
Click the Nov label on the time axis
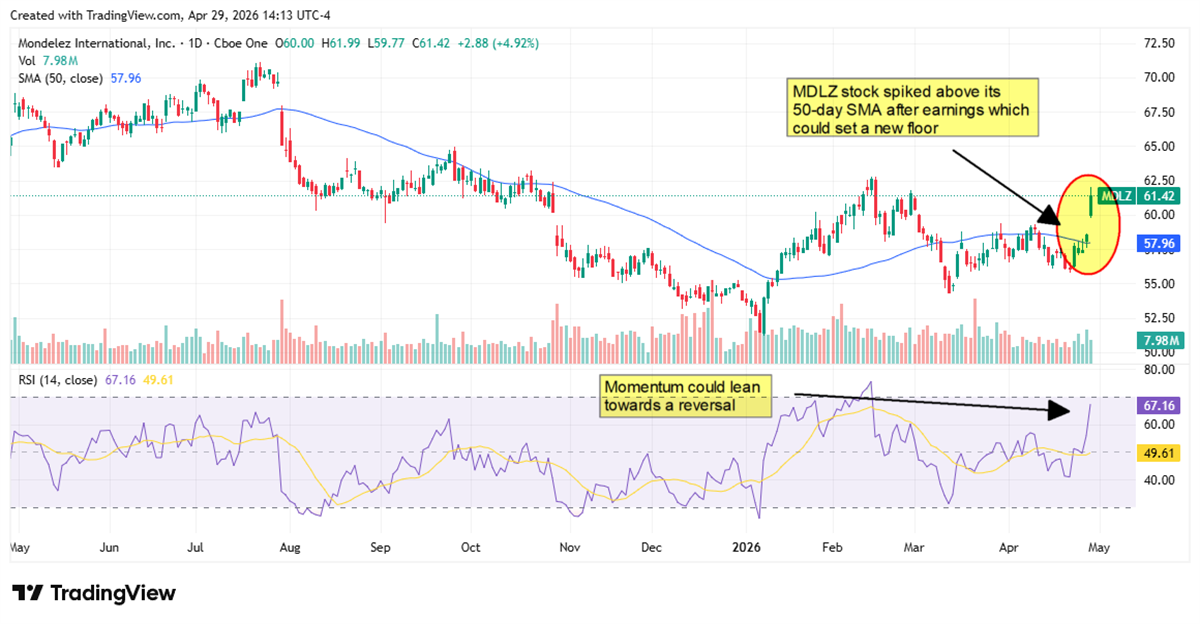(570, 548)
